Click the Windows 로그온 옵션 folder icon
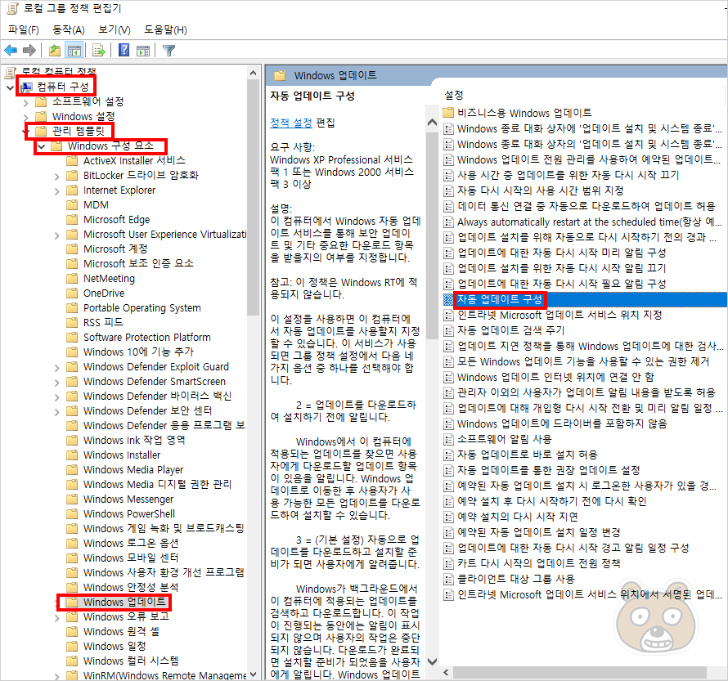The height and width of the screenshot is (681, 728). point(72,543)
